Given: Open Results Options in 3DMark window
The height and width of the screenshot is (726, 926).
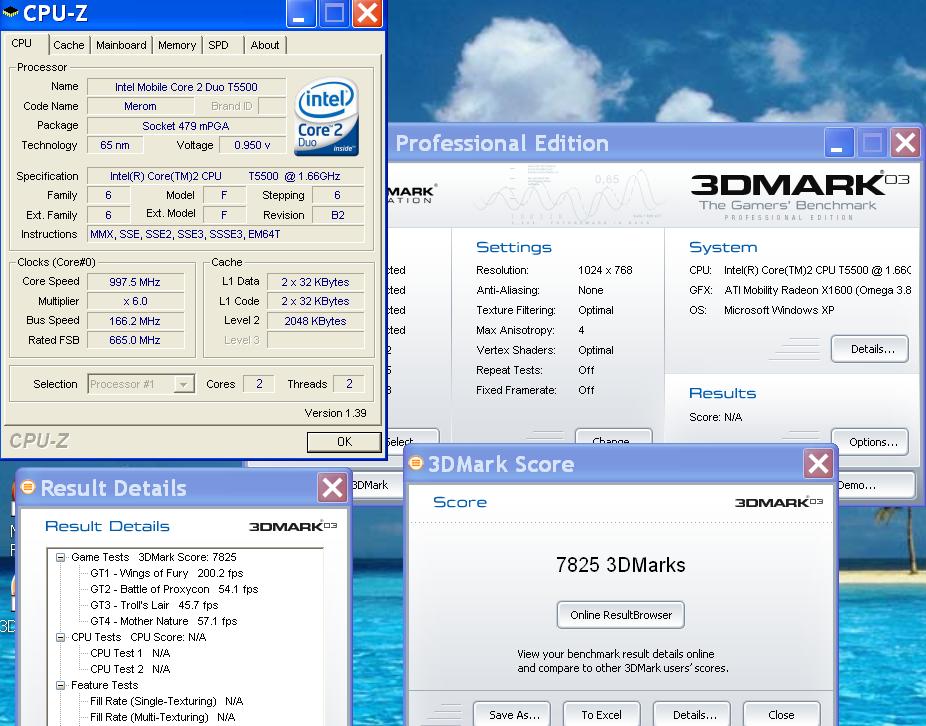Looking at the screenshot, I should pos(869,442).
